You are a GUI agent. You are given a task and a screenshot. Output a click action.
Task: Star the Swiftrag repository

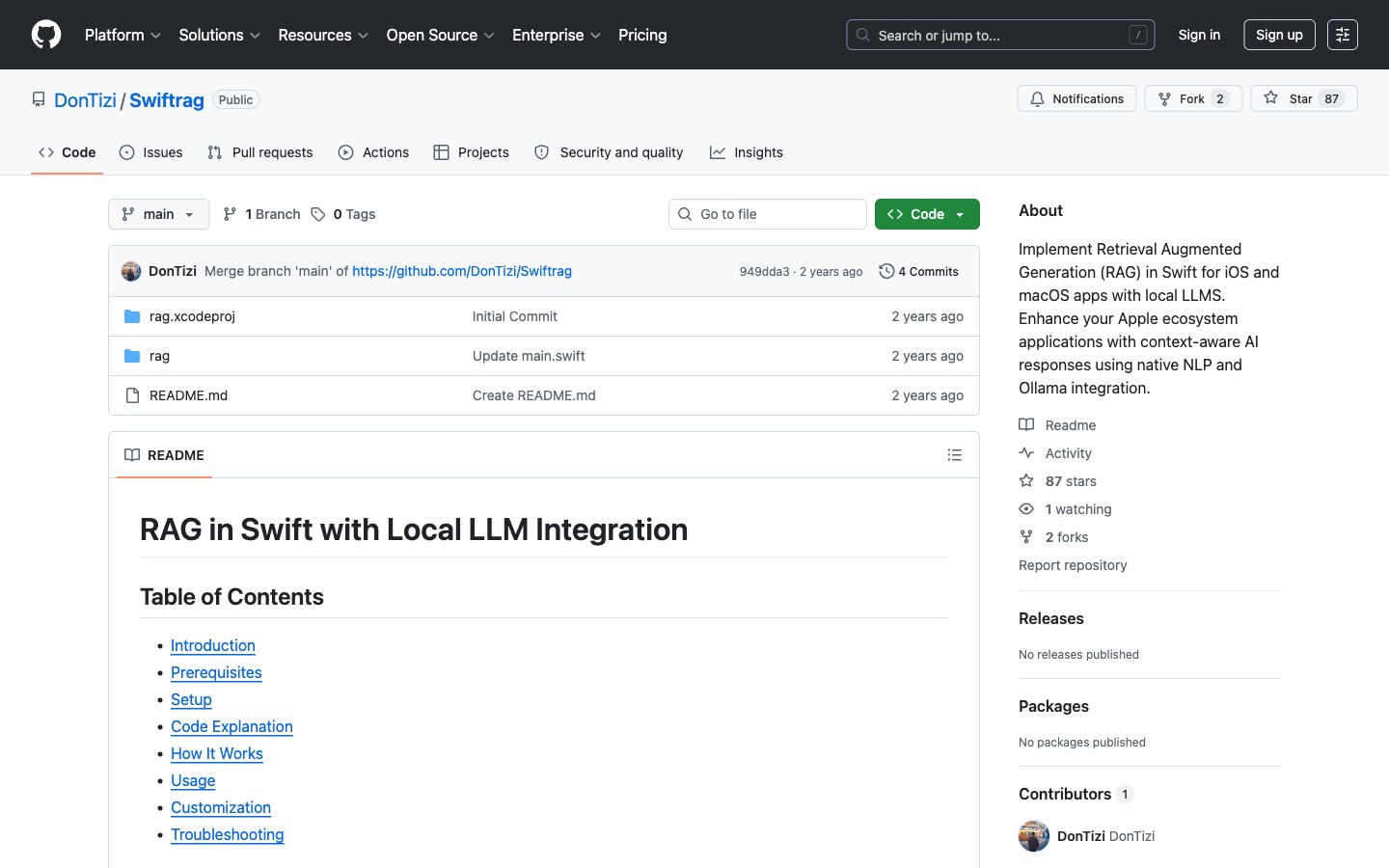(1304, 98)
